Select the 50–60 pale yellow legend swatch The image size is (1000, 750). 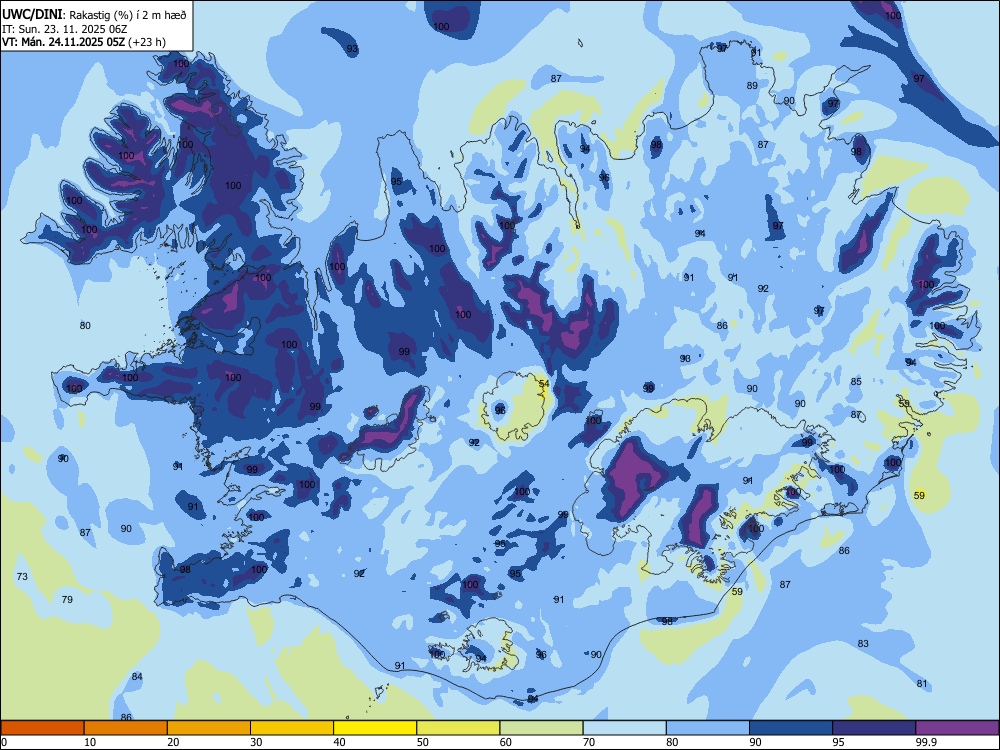(458, 728)
